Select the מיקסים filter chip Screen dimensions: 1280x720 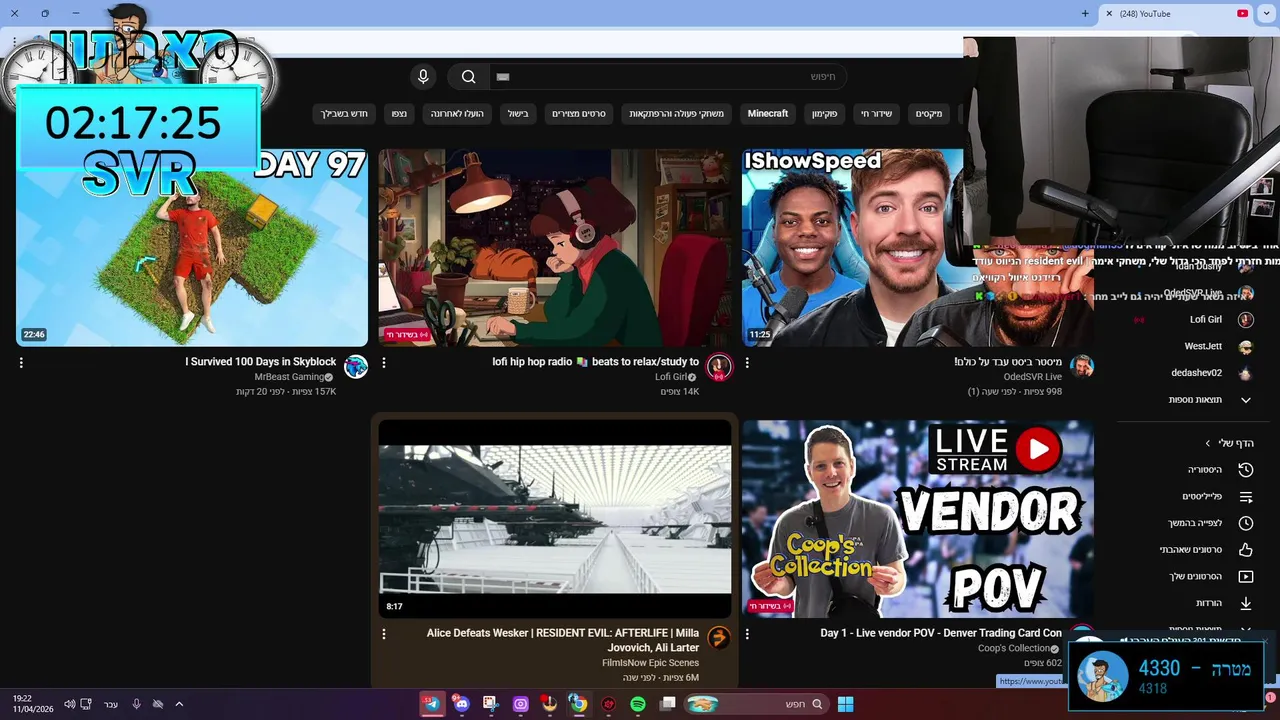tap(929, 114)
